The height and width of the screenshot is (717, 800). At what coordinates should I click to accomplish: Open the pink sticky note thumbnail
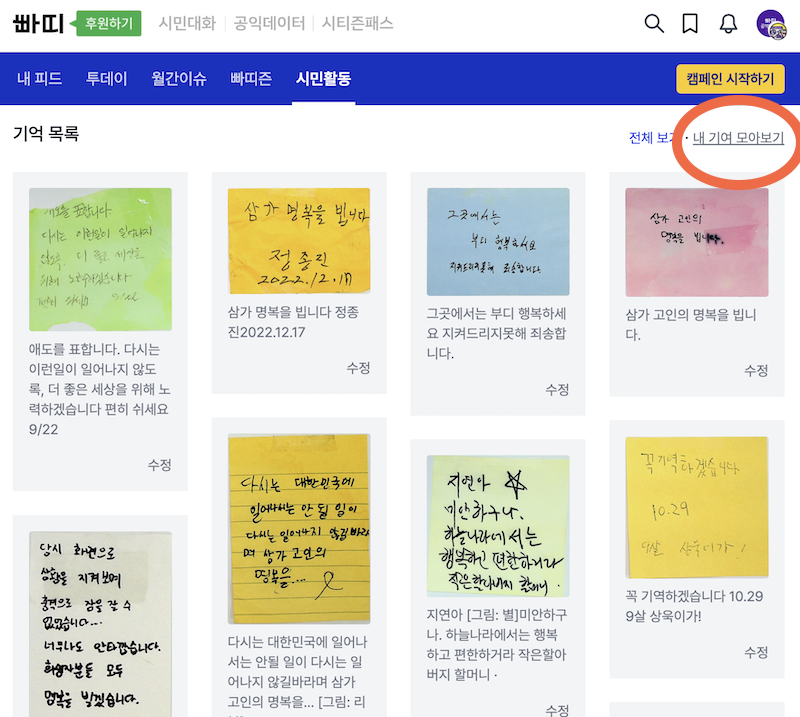[x=696, y=241]
